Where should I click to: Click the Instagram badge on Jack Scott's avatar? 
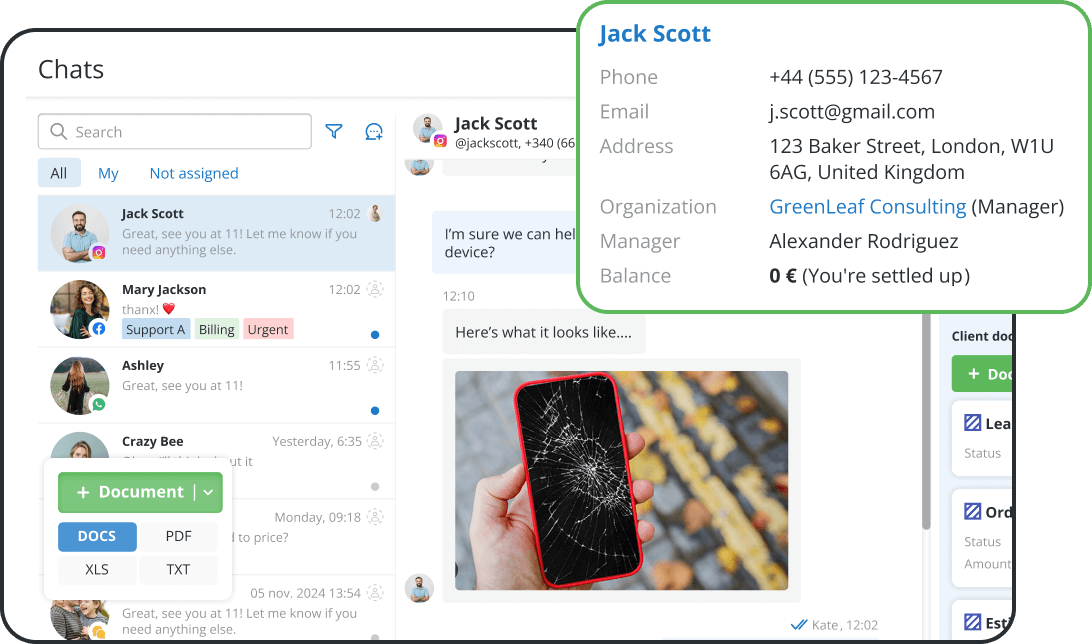point(99,253)
